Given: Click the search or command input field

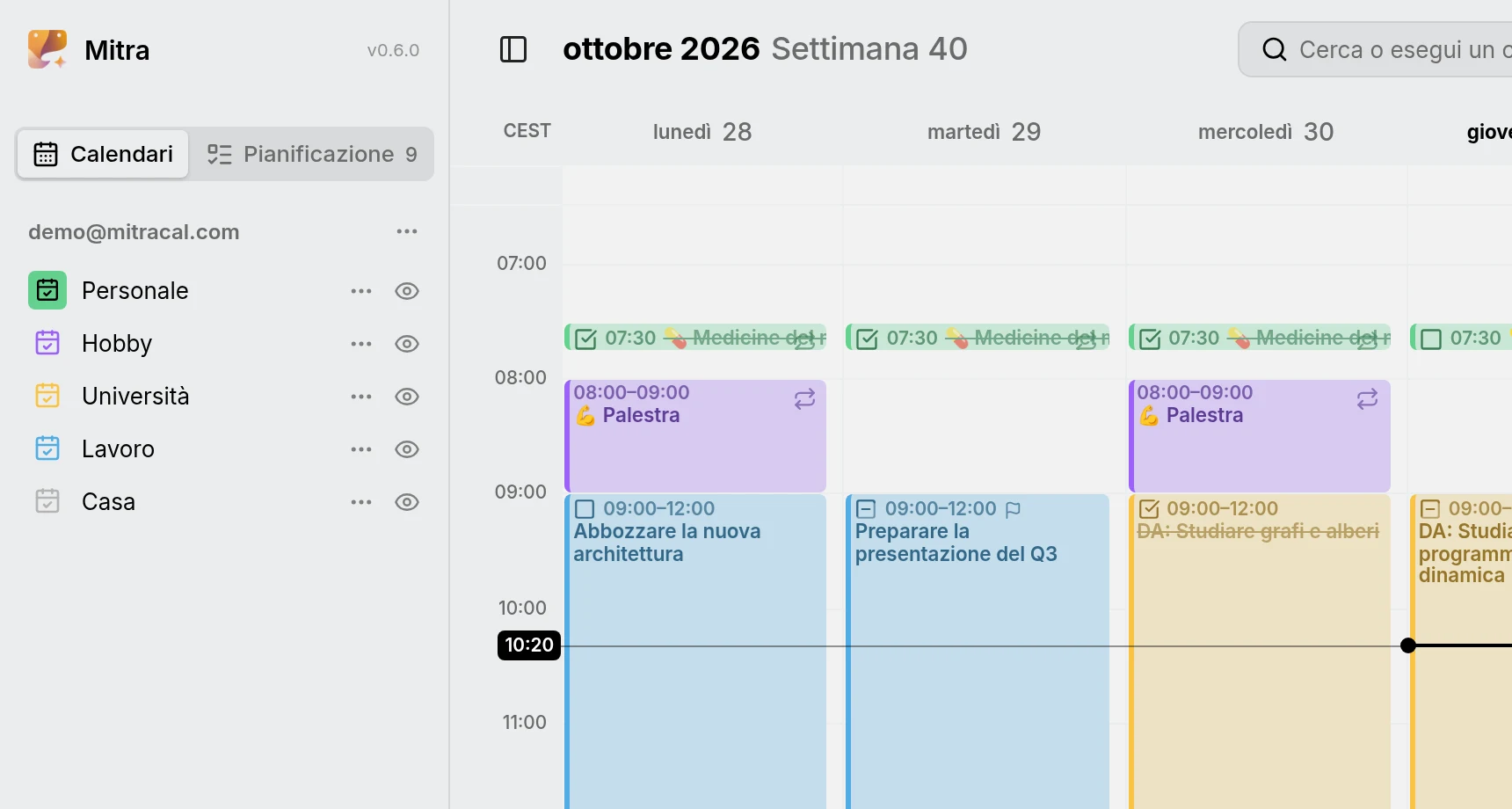Looking at the screenshot, I should coord(1376,49).
